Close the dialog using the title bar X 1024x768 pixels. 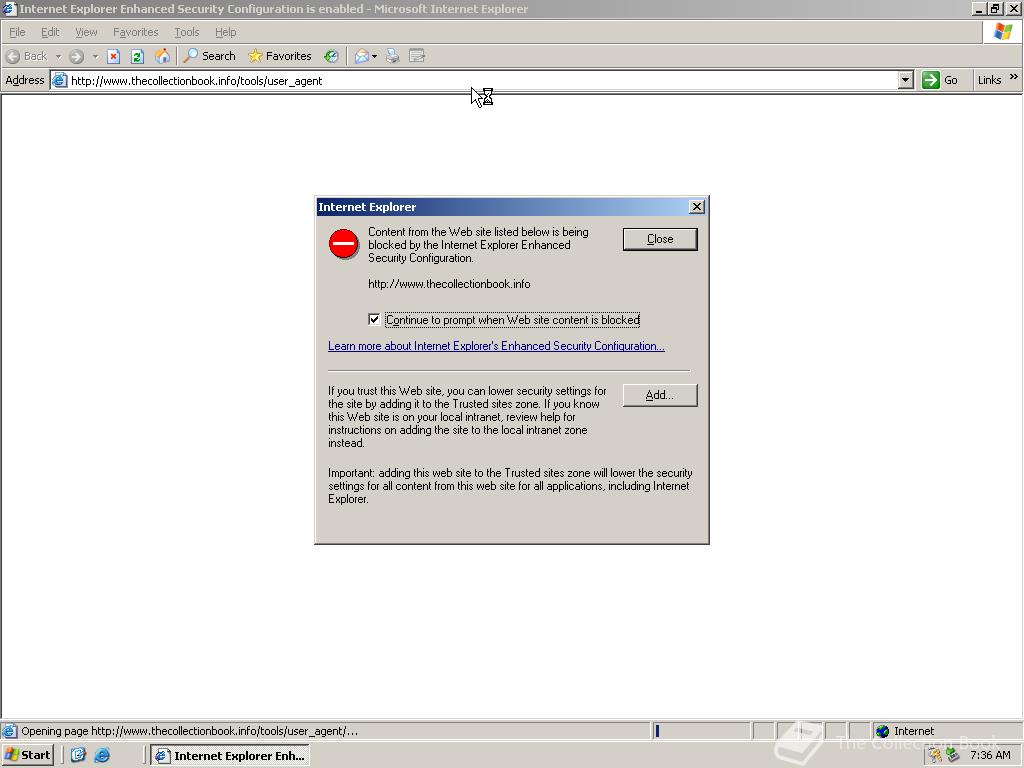tap(697, 206)
